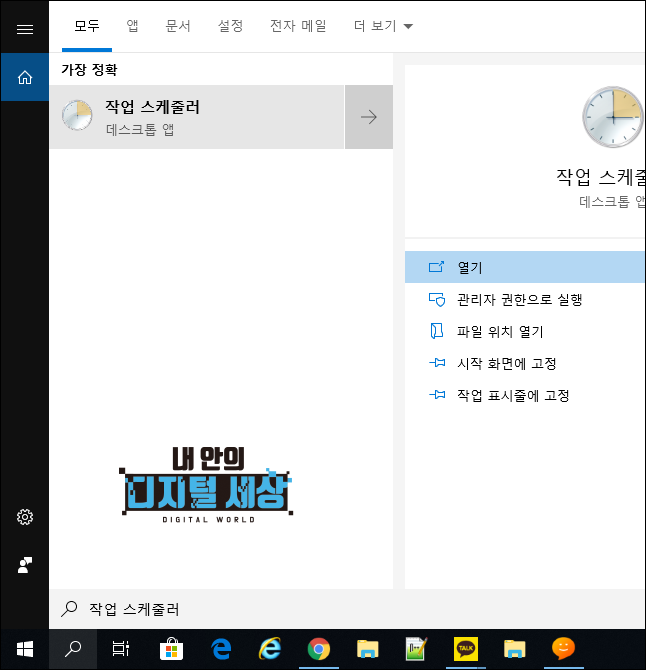Open Google Chrome from taskbar
Image resolution: width=646 pixels, height=670 pixels.
point(319,649)
